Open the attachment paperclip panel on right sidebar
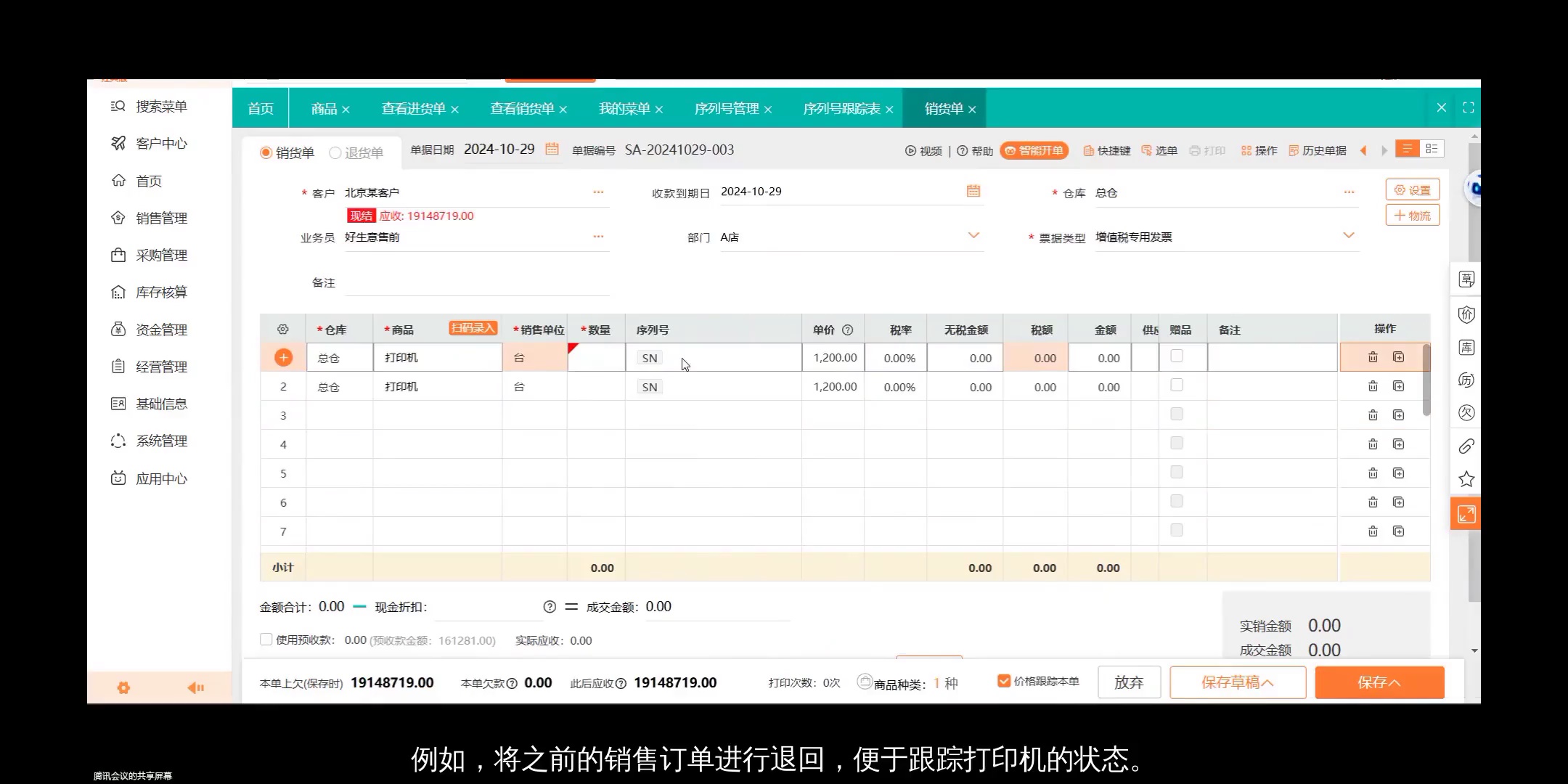 (1466, 446)
